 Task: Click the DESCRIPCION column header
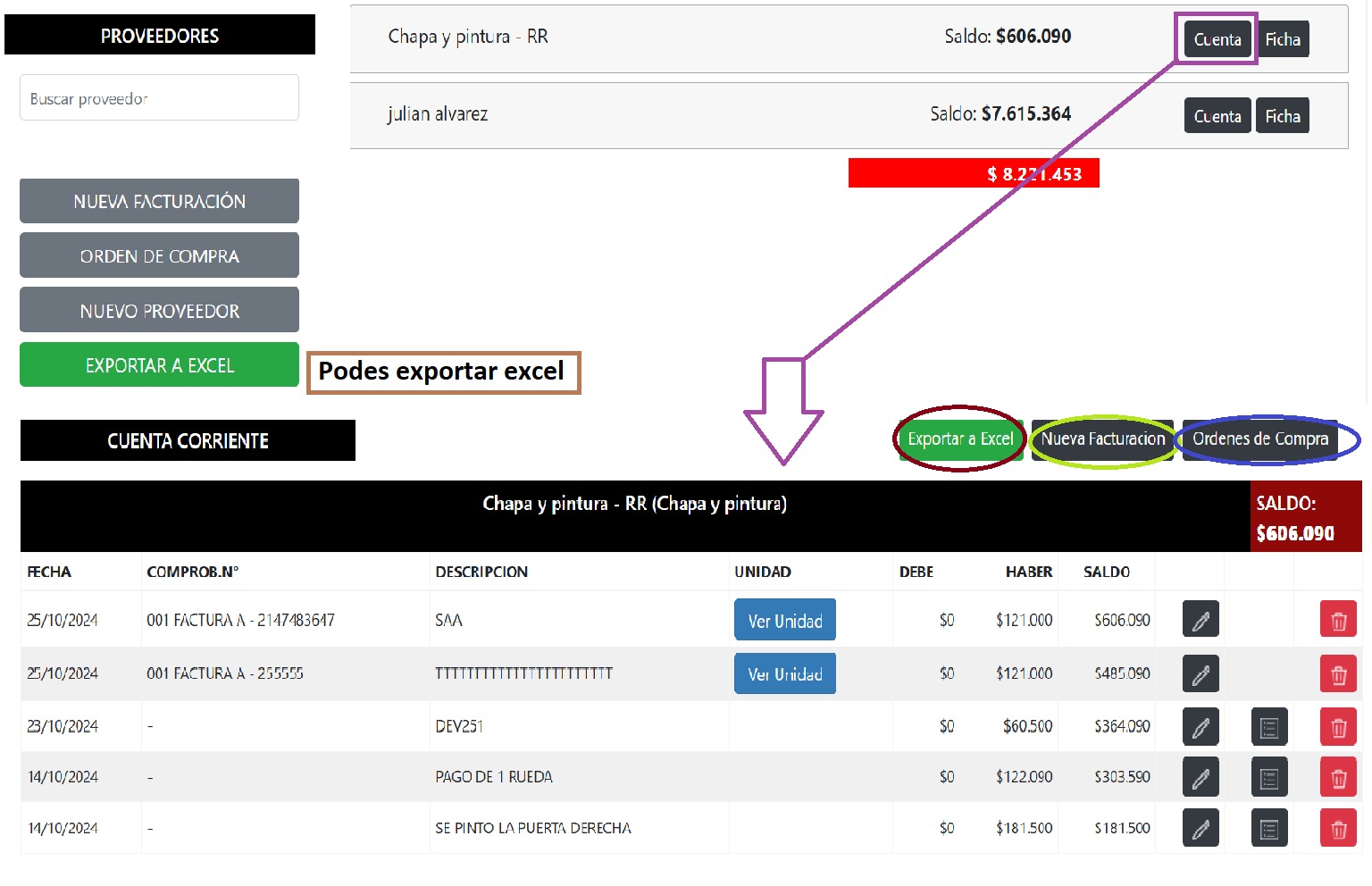[x=481, y=572]
